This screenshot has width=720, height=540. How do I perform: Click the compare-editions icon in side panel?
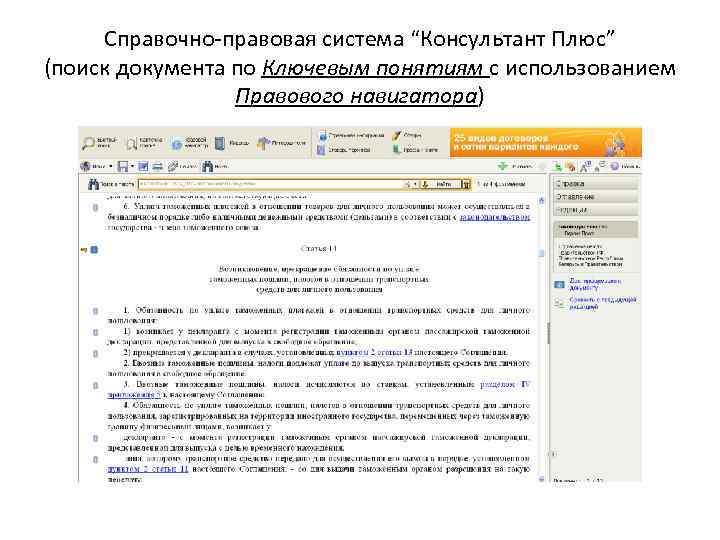pyautogui.click(x=559, y=303)
